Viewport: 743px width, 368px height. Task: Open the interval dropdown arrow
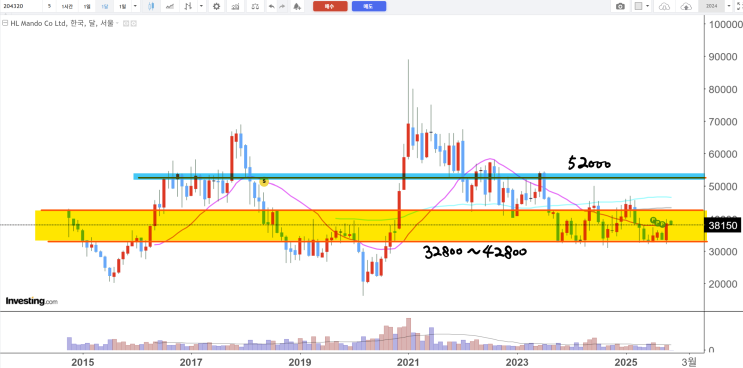click(135, 6)
